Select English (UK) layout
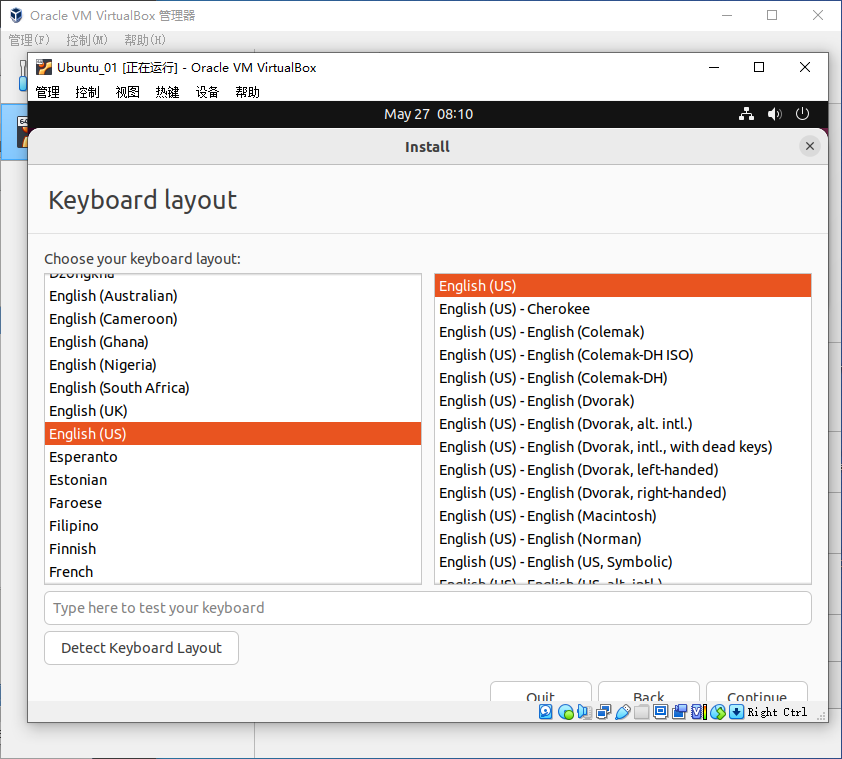 coord(233,411)
